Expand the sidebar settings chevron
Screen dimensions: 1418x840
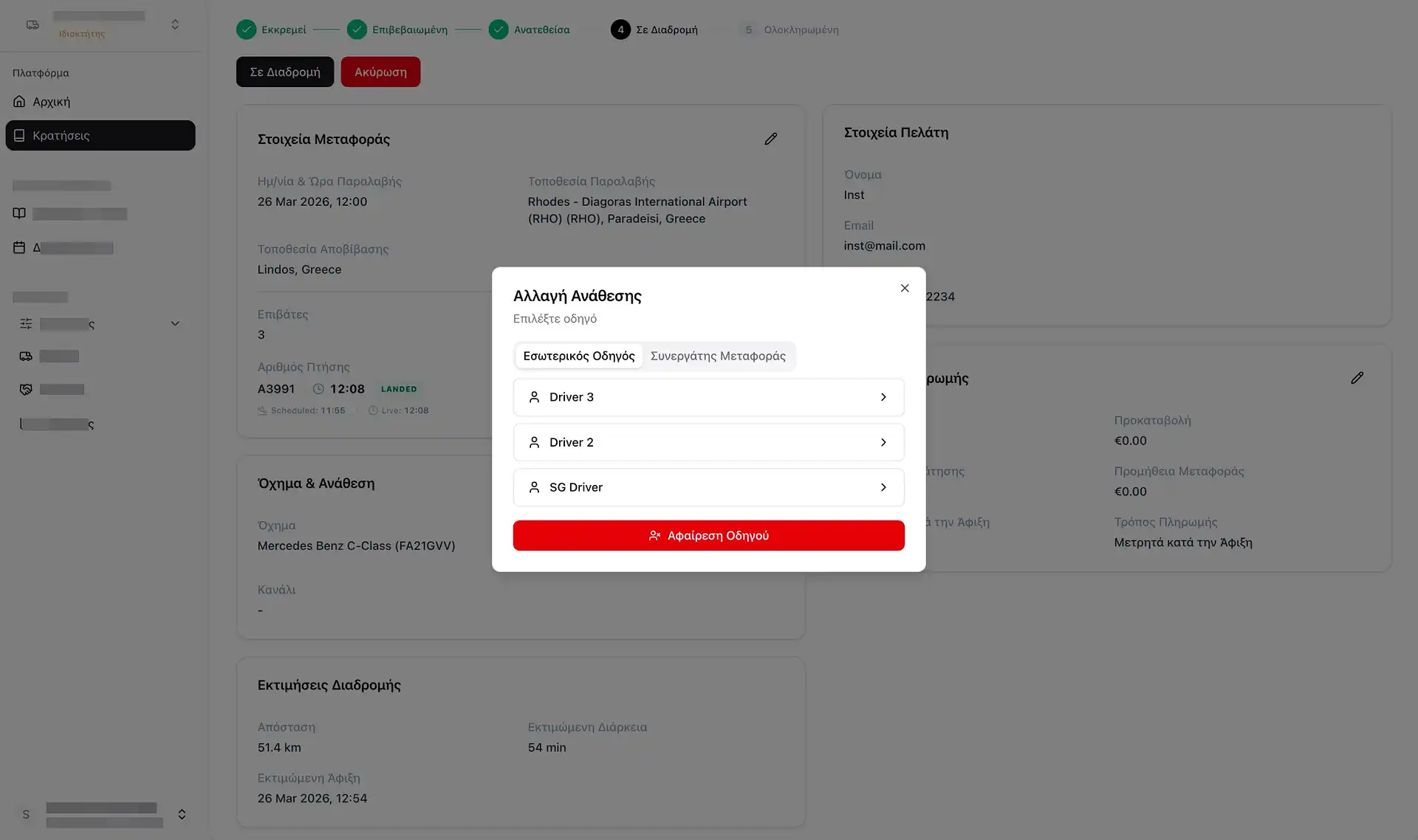click(175, 323)
